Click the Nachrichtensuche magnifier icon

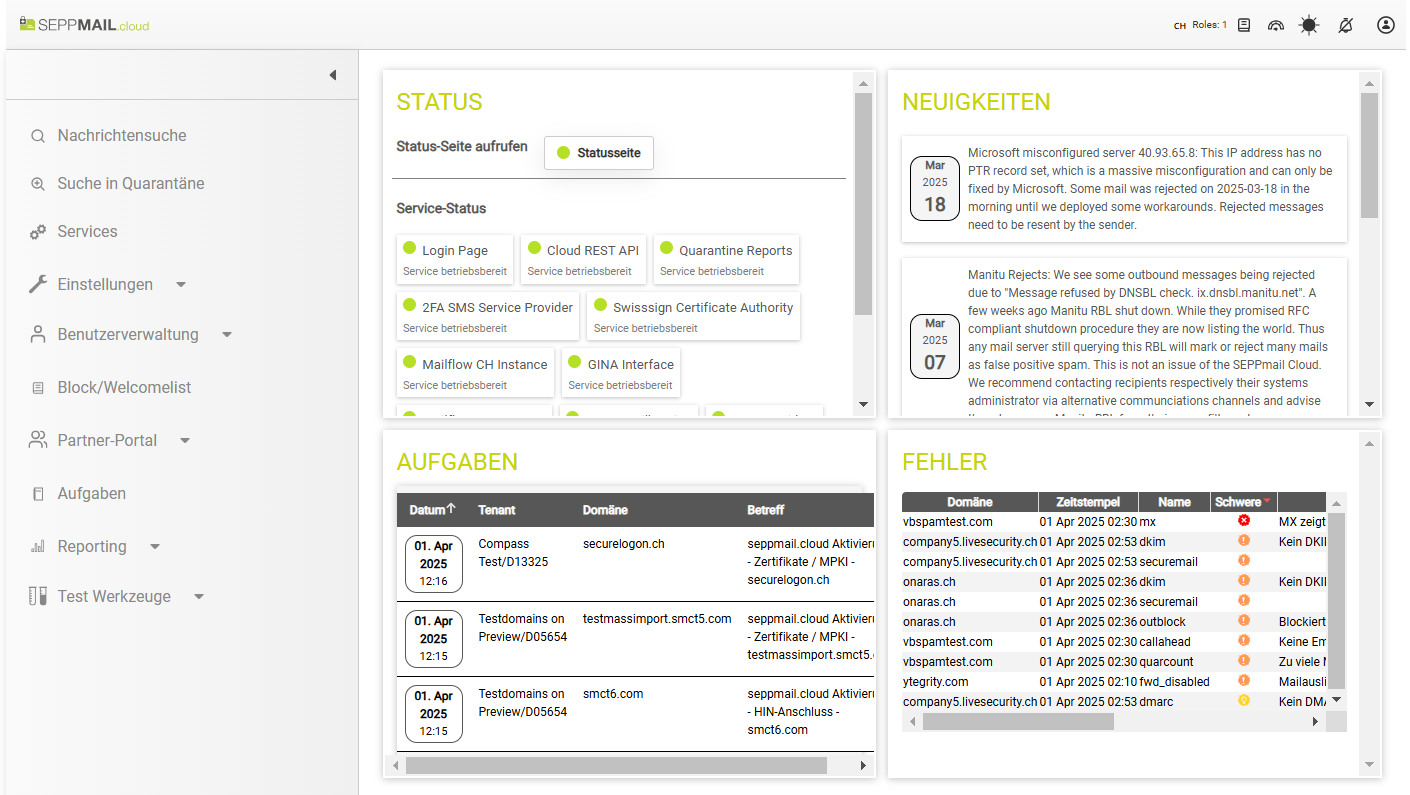tap(38, 136)
